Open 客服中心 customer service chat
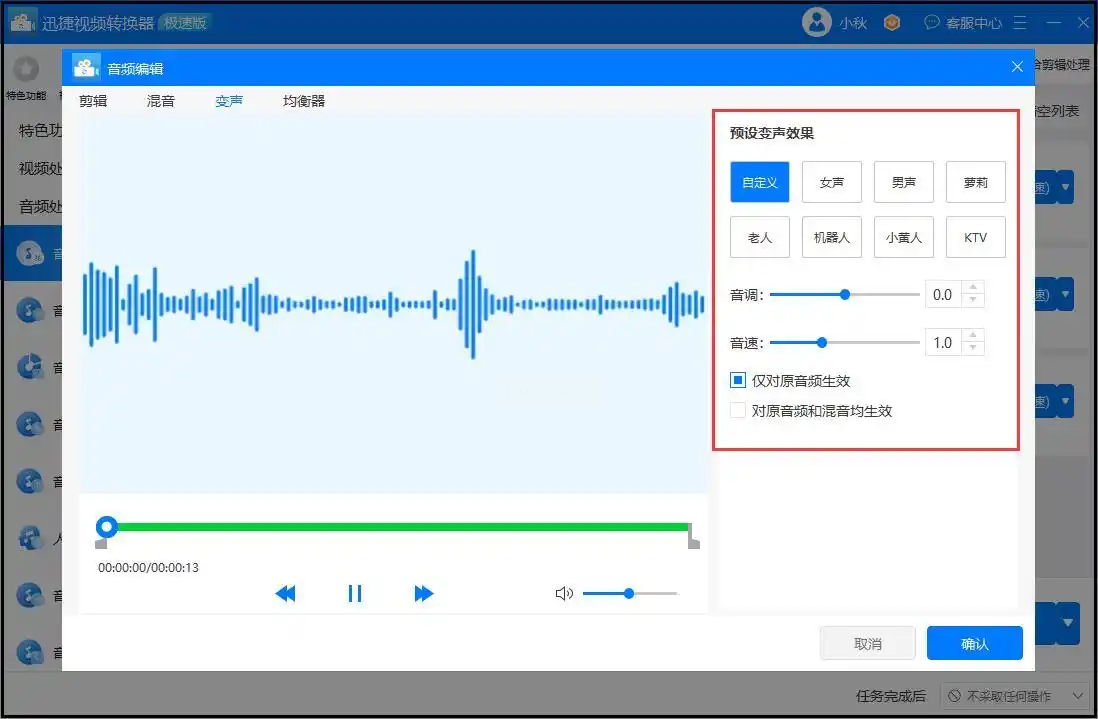 (x=962, y=22)
